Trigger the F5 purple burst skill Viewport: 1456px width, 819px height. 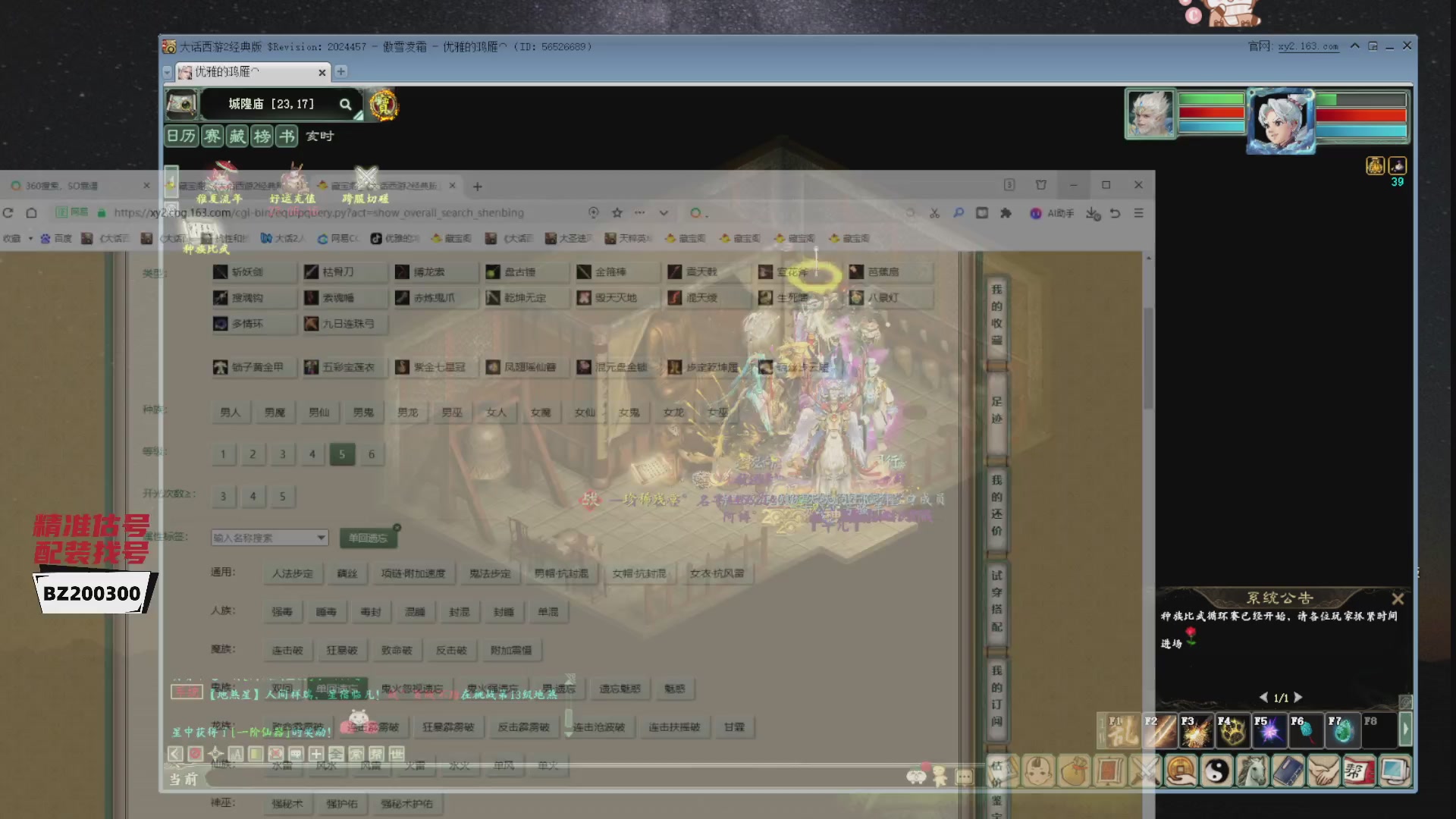[1269, 730]
